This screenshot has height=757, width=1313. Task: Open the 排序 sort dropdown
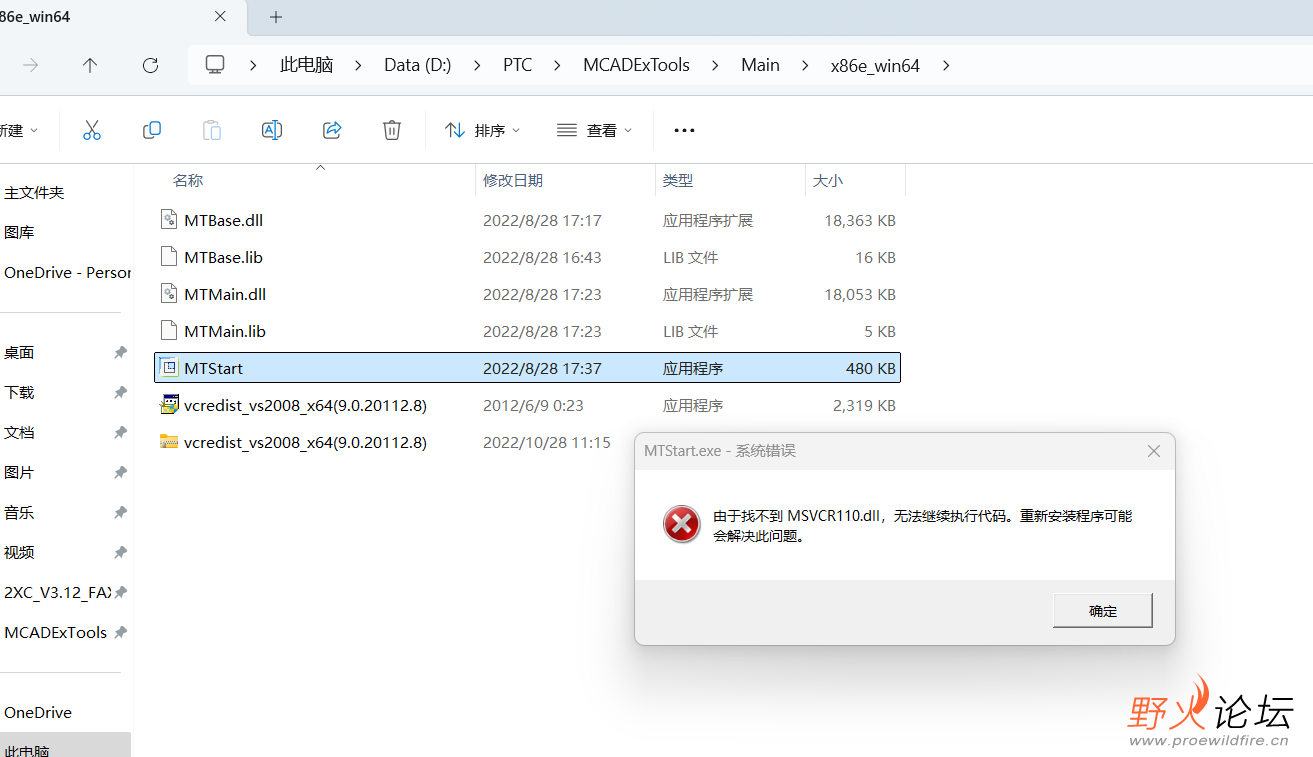click(483, 130)
